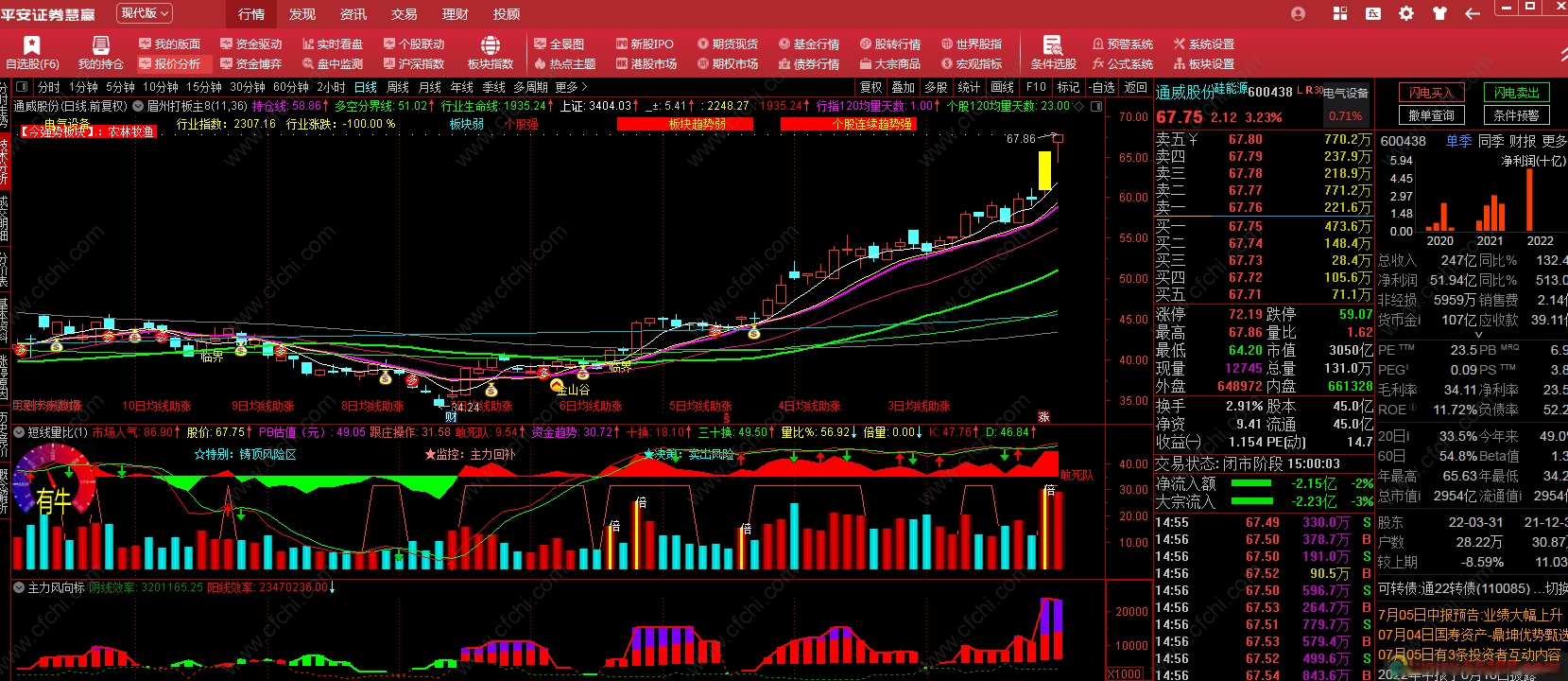The width and height of the screenshot is (1568, 681).
Task: Open 公式系统 formula system
Action: [1122, 64]
